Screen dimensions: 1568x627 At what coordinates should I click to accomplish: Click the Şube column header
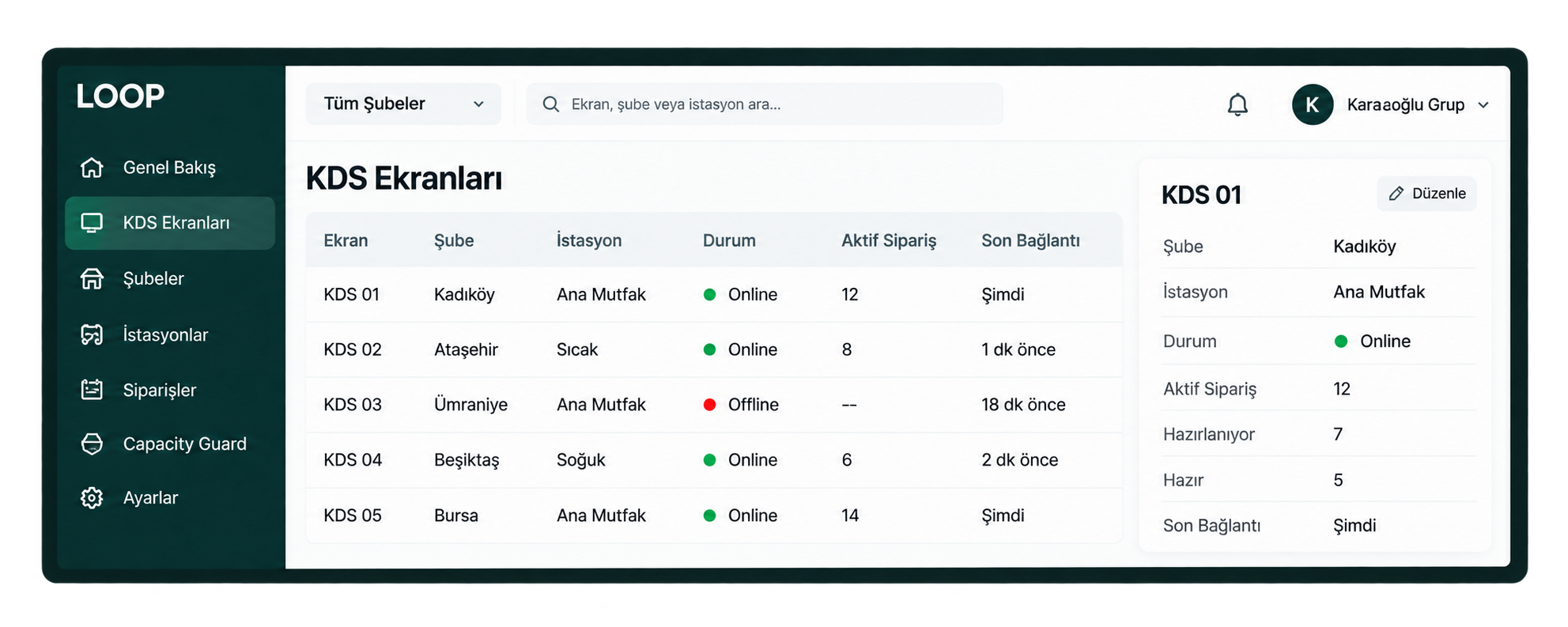(454, 240)
